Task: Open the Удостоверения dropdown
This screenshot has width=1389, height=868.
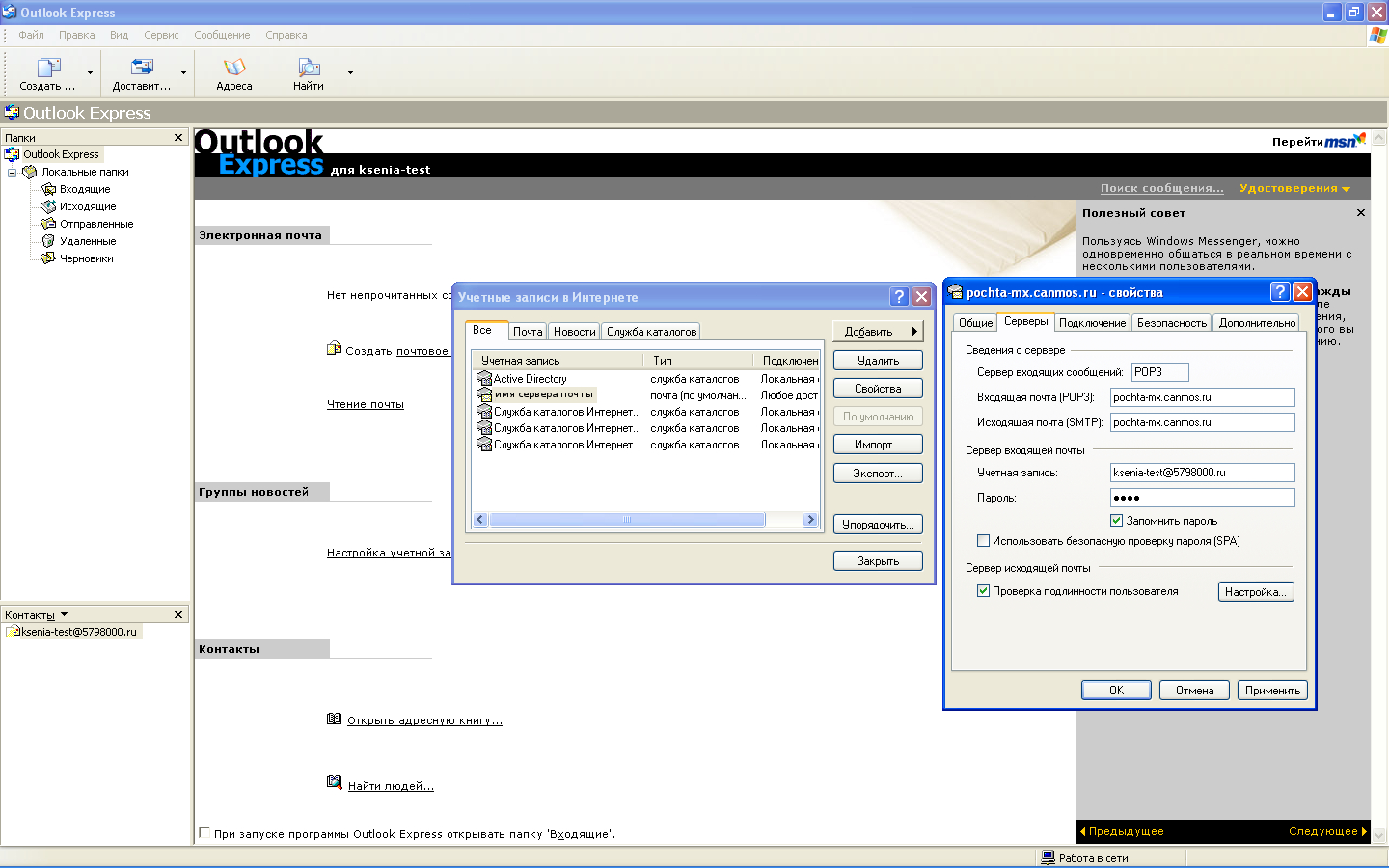Action: (1294, 188)
